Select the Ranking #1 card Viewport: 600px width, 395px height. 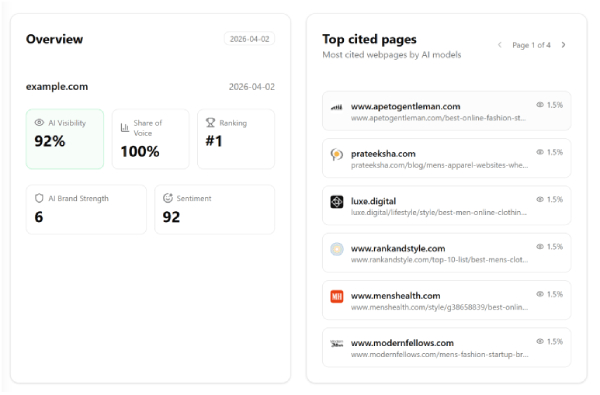(236, 139)
